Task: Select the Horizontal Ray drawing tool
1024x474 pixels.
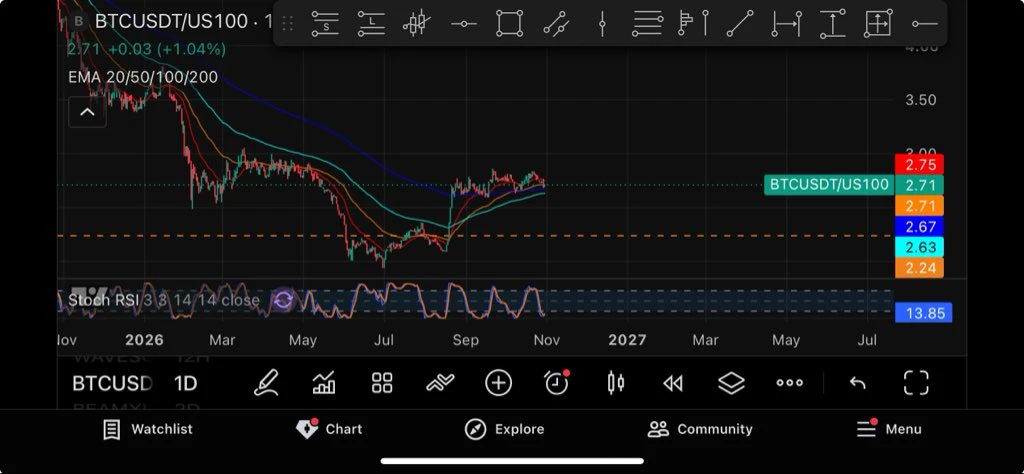Action: [925, 24]
